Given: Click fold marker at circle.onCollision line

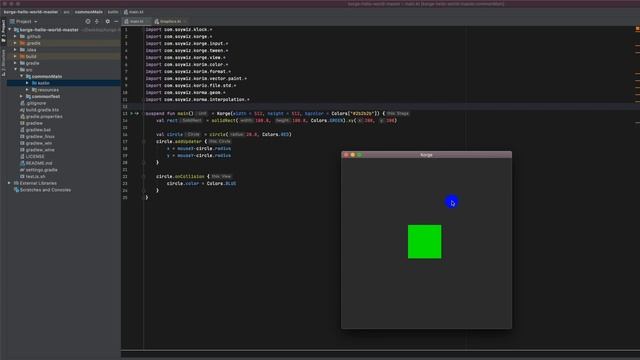Looking at the screenshot, I should pyautogui.click(x=144, y=176).
